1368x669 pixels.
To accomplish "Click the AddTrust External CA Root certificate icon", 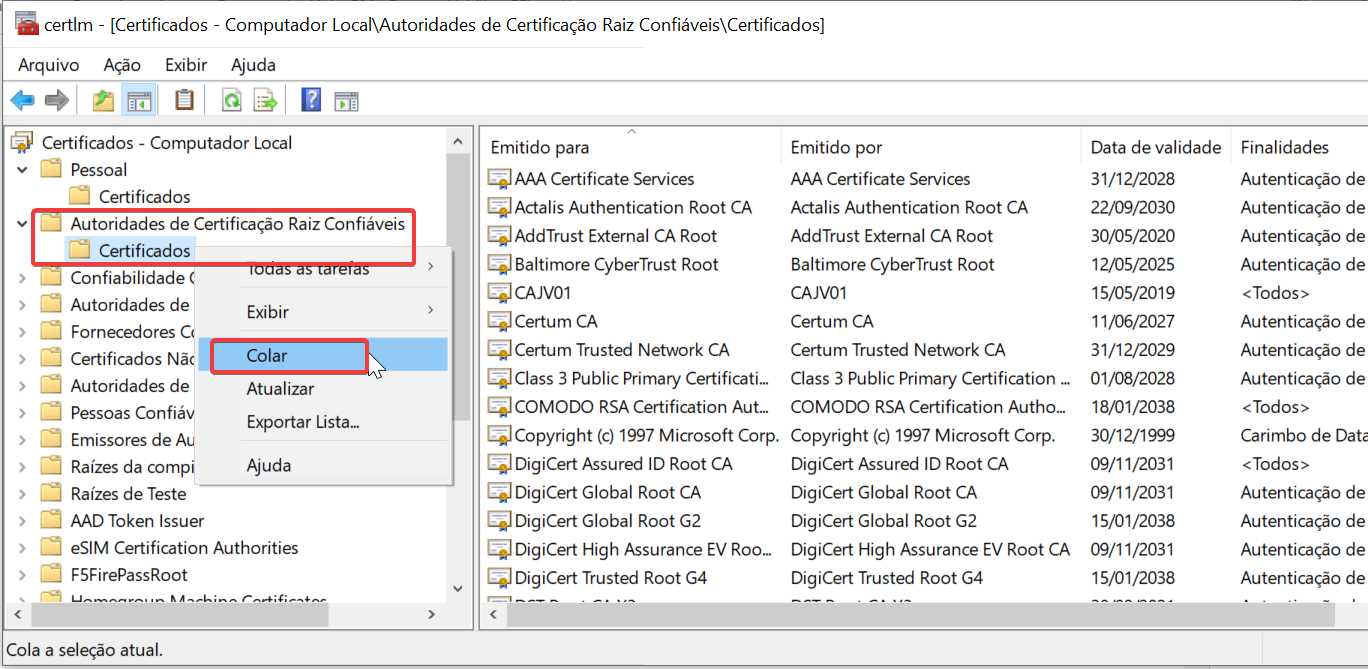I will [x=499, y=236].
